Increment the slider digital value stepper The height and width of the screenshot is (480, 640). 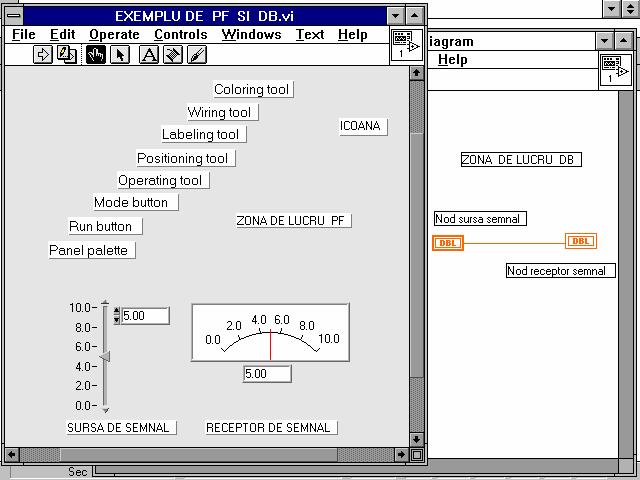coord(117,311)
